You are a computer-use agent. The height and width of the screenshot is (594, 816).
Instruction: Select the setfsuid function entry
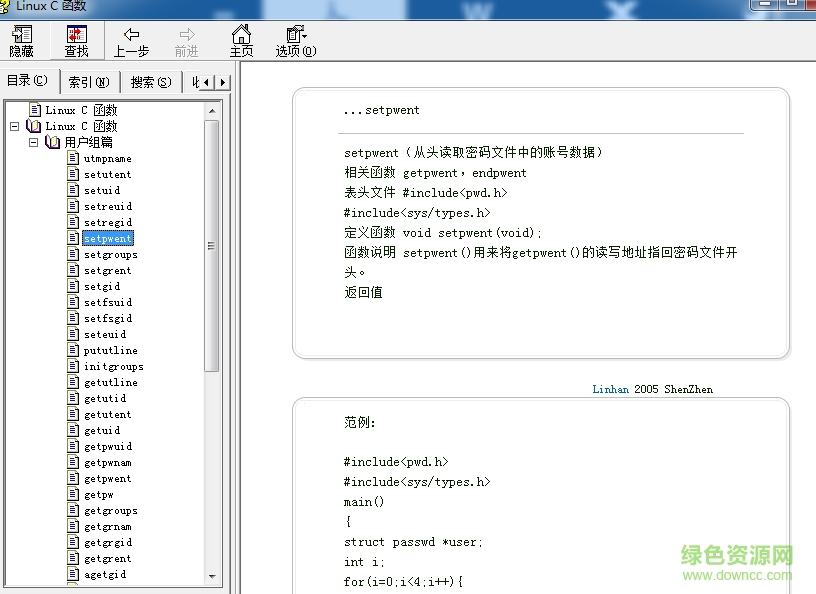tap(106, 302)
